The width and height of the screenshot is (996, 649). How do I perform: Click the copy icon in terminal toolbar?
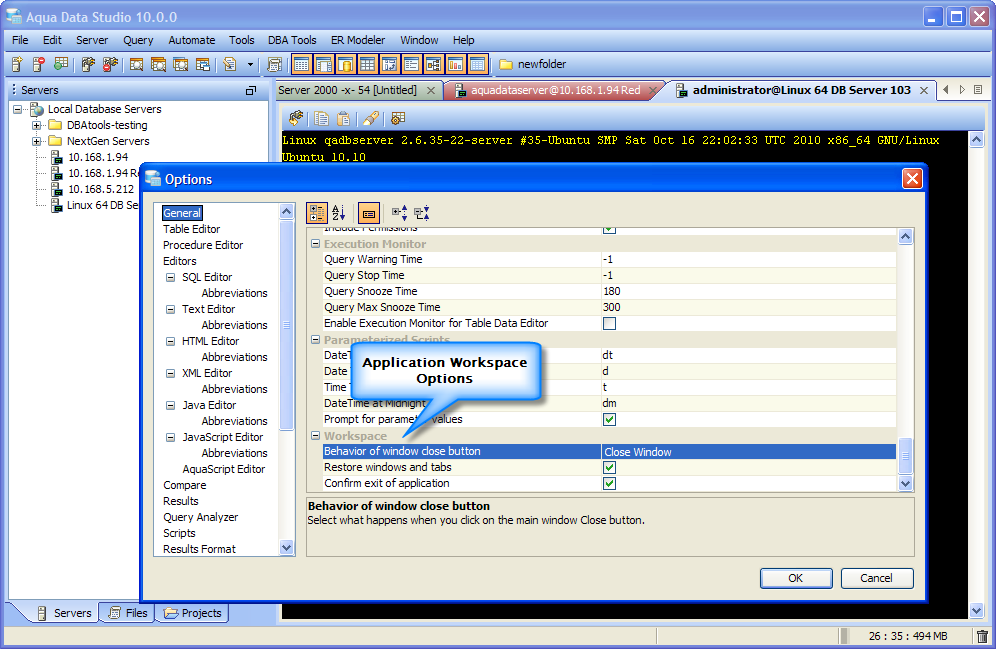coord(322,119)
